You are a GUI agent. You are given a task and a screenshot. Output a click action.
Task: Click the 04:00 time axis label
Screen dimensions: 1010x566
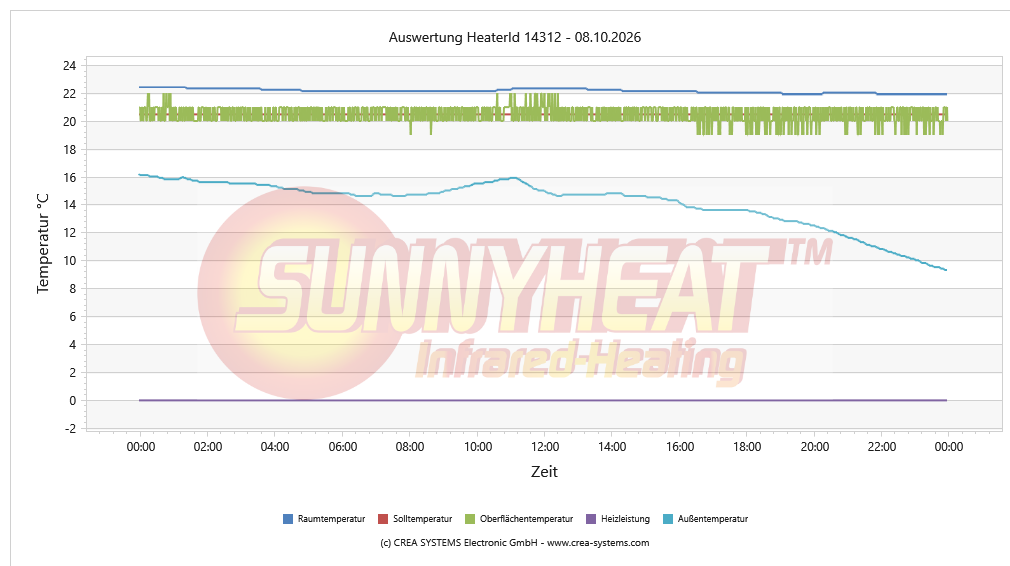point(275,447)
